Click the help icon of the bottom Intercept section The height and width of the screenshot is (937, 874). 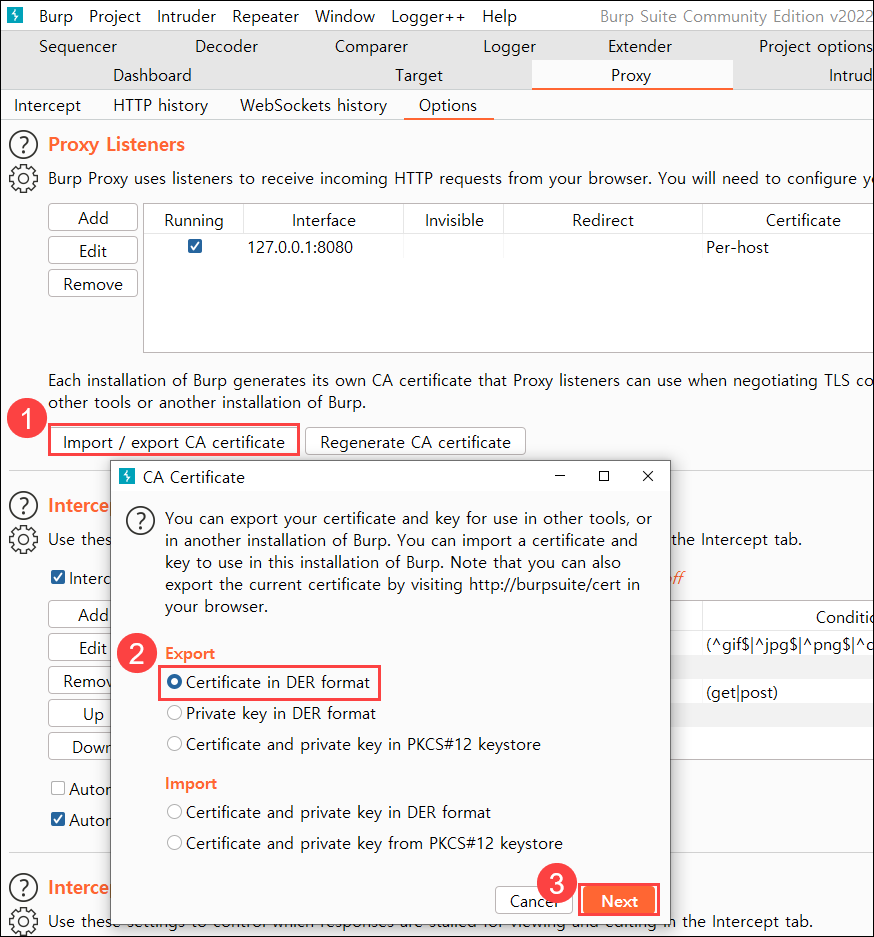coord(23,887)
